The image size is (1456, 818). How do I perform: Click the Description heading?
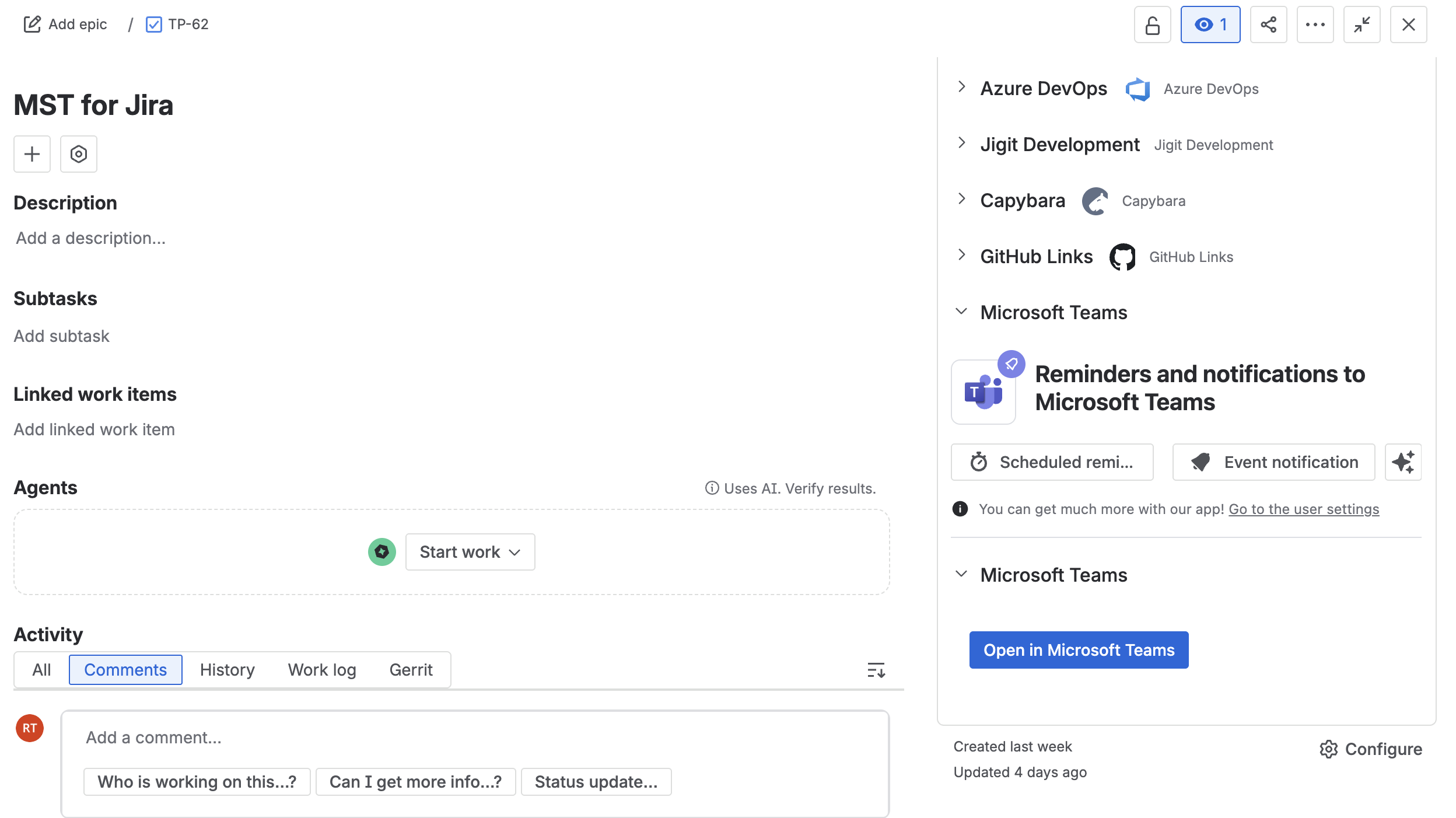pos(65,203)
